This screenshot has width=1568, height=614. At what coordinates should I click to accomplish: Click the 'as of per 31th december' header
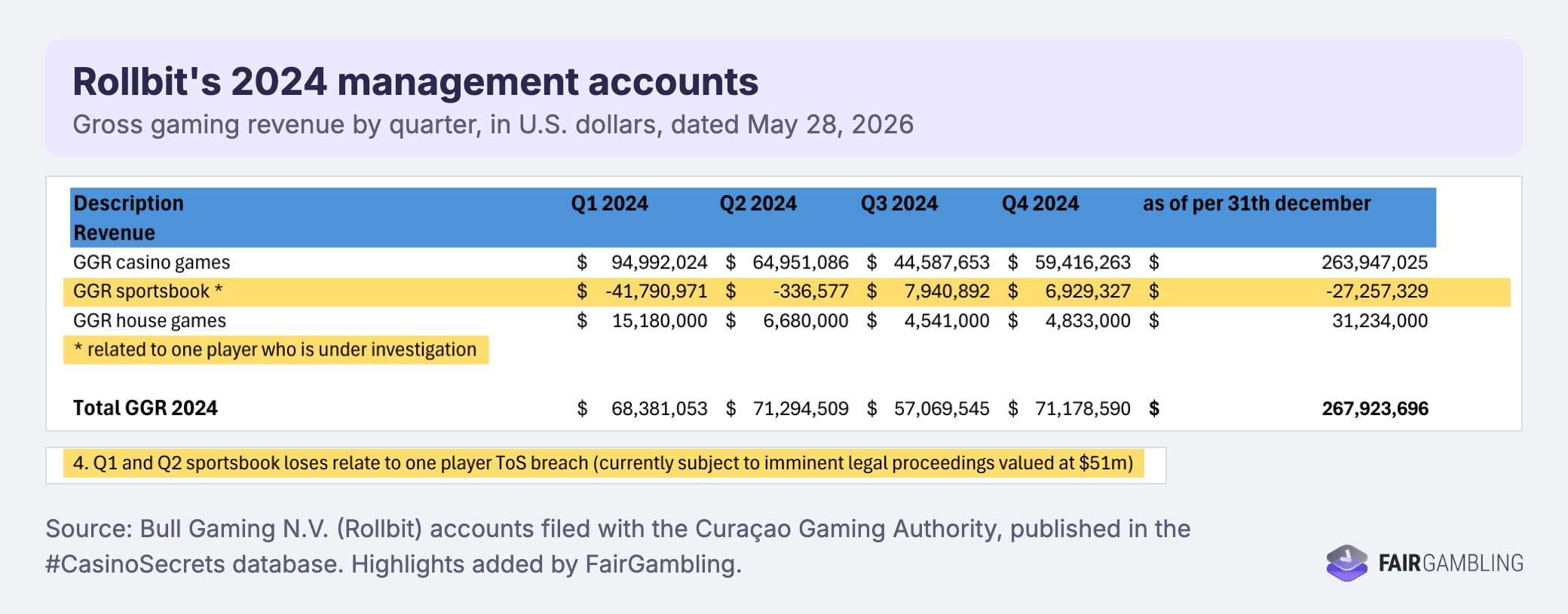click(x=1257, y=203)
